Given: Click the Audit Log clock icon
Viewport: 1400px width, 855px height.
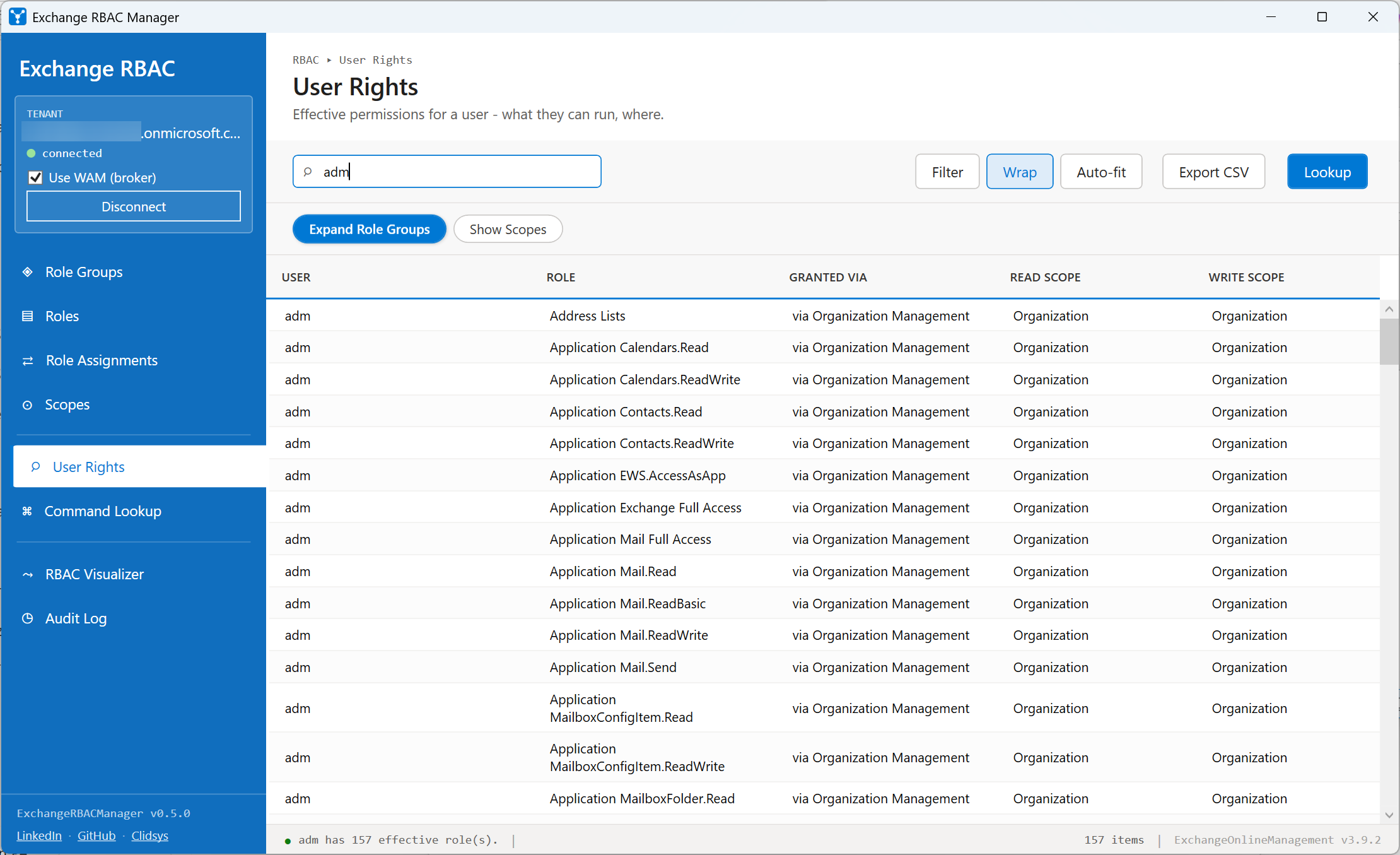Looking at the screenshot, I should tap(28, 618).
